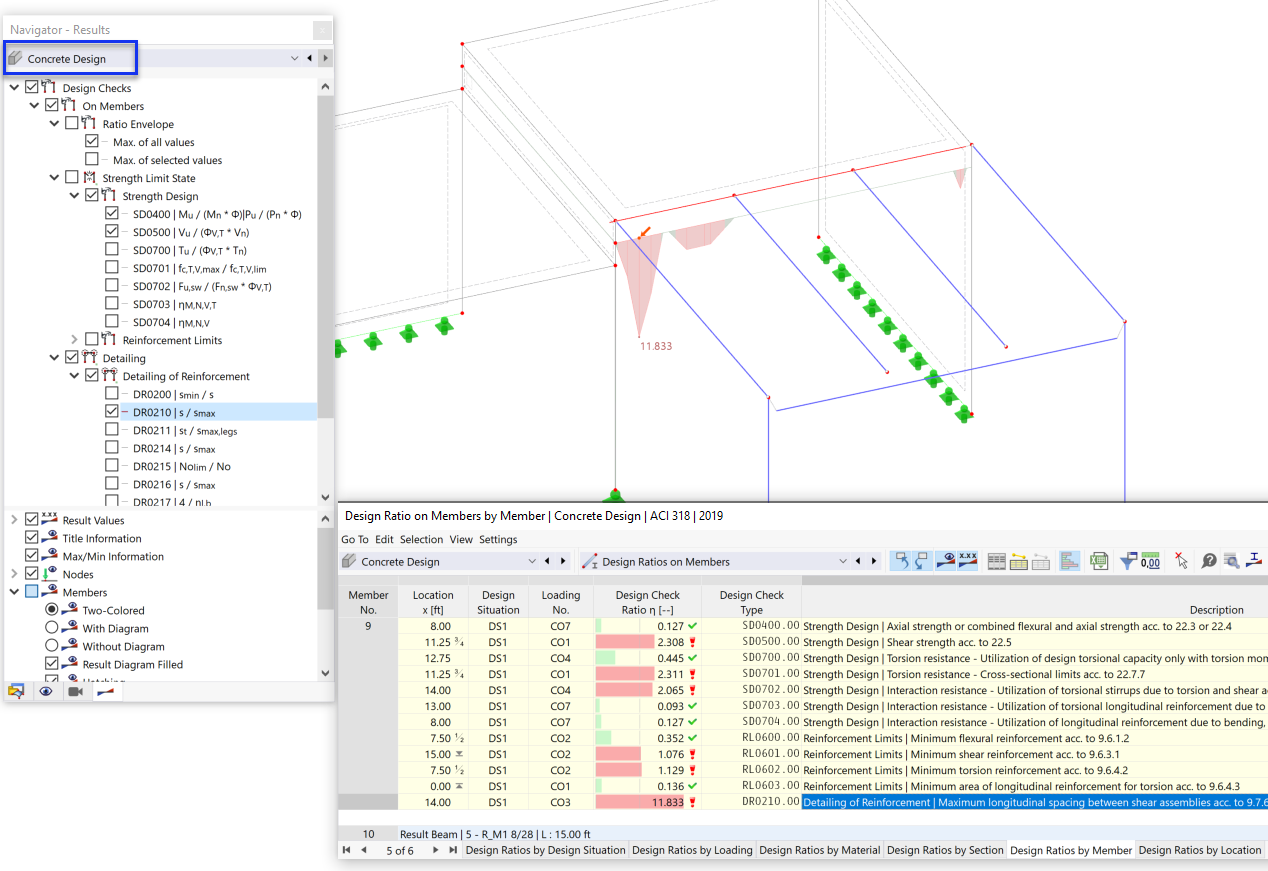Switch to Design Ratios by Section tab
This screenshot has width=1268, height=871.
[x=945, y=850]
